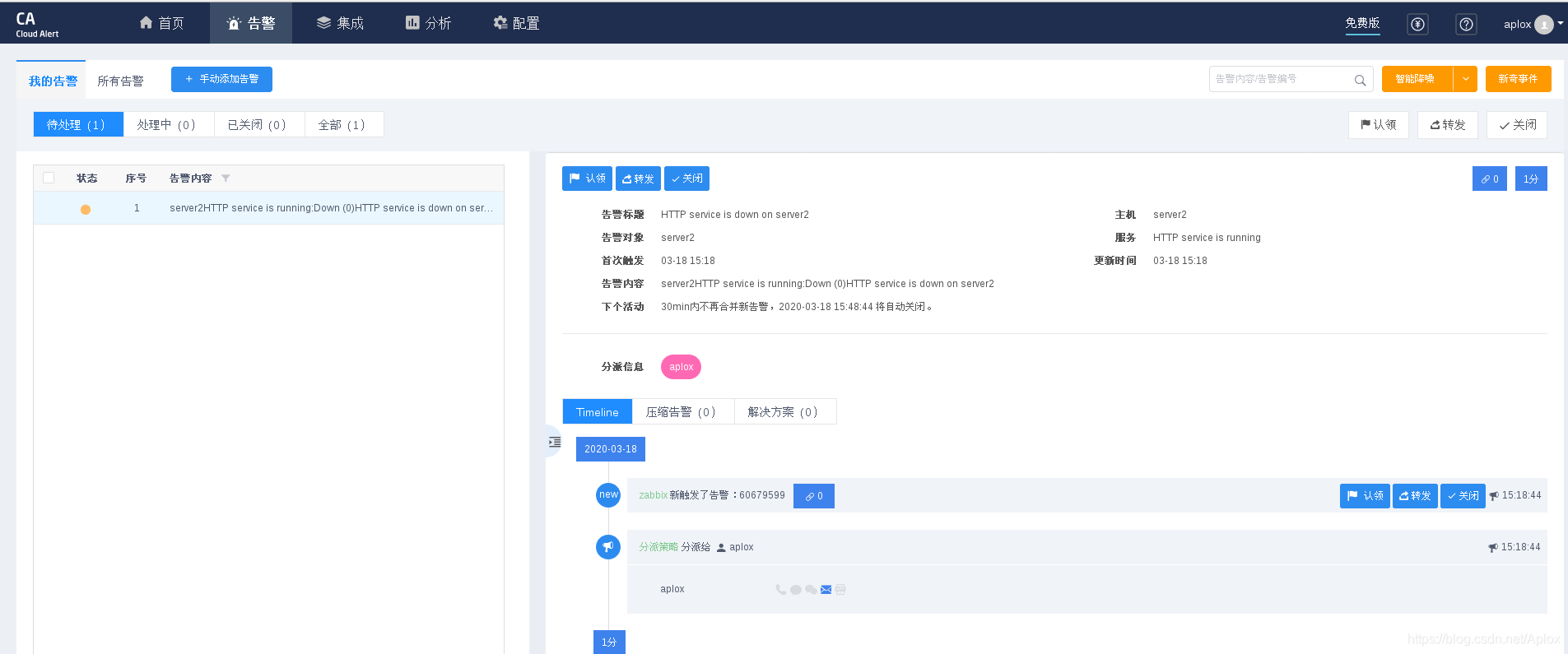Click the SMS bubble notification icon
This screenshot has width=1568, height=654.
tap(795, 590)
